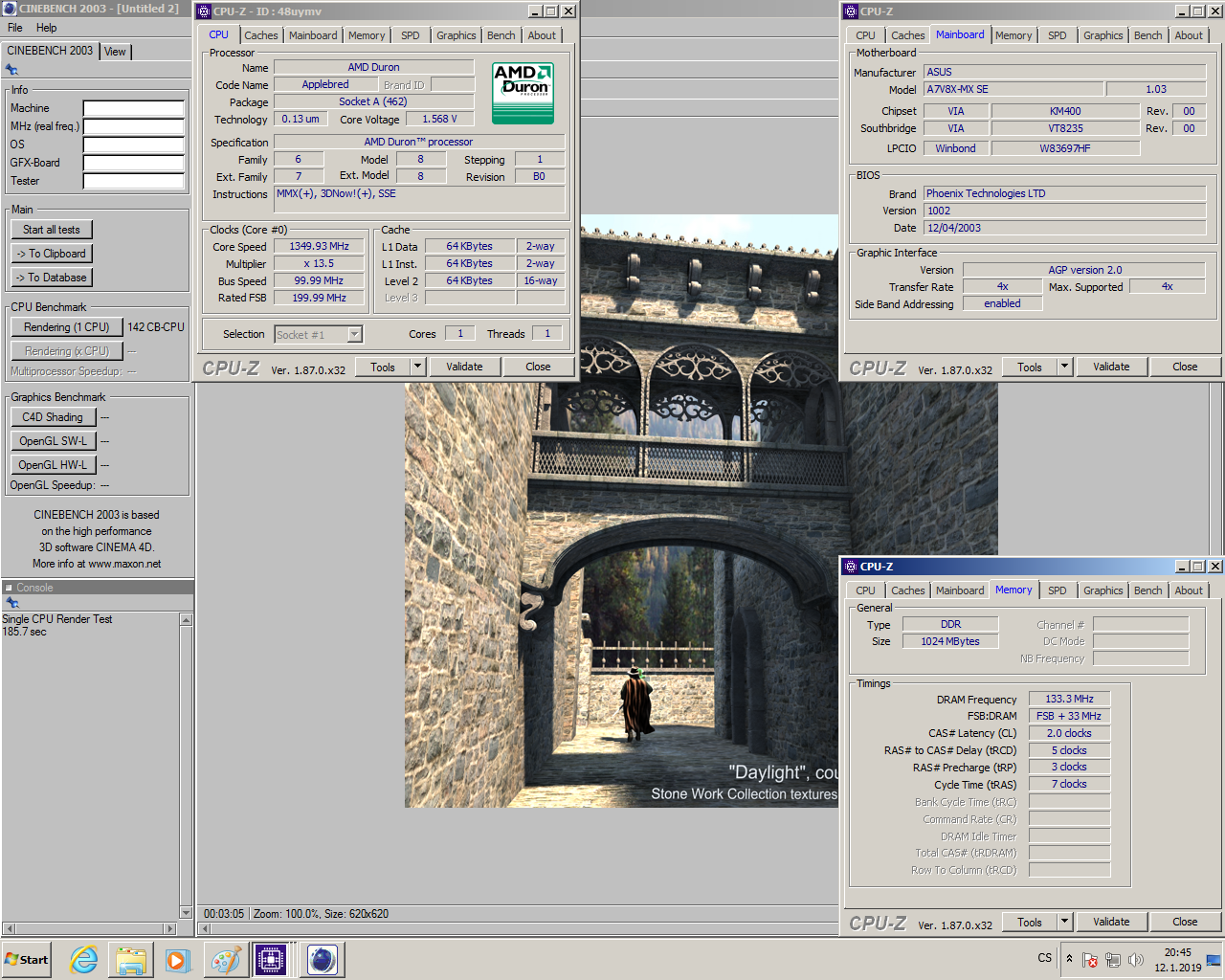Show hidden system tray icons
This screenshot has height=980, width=1225.
click(1070, 959)
